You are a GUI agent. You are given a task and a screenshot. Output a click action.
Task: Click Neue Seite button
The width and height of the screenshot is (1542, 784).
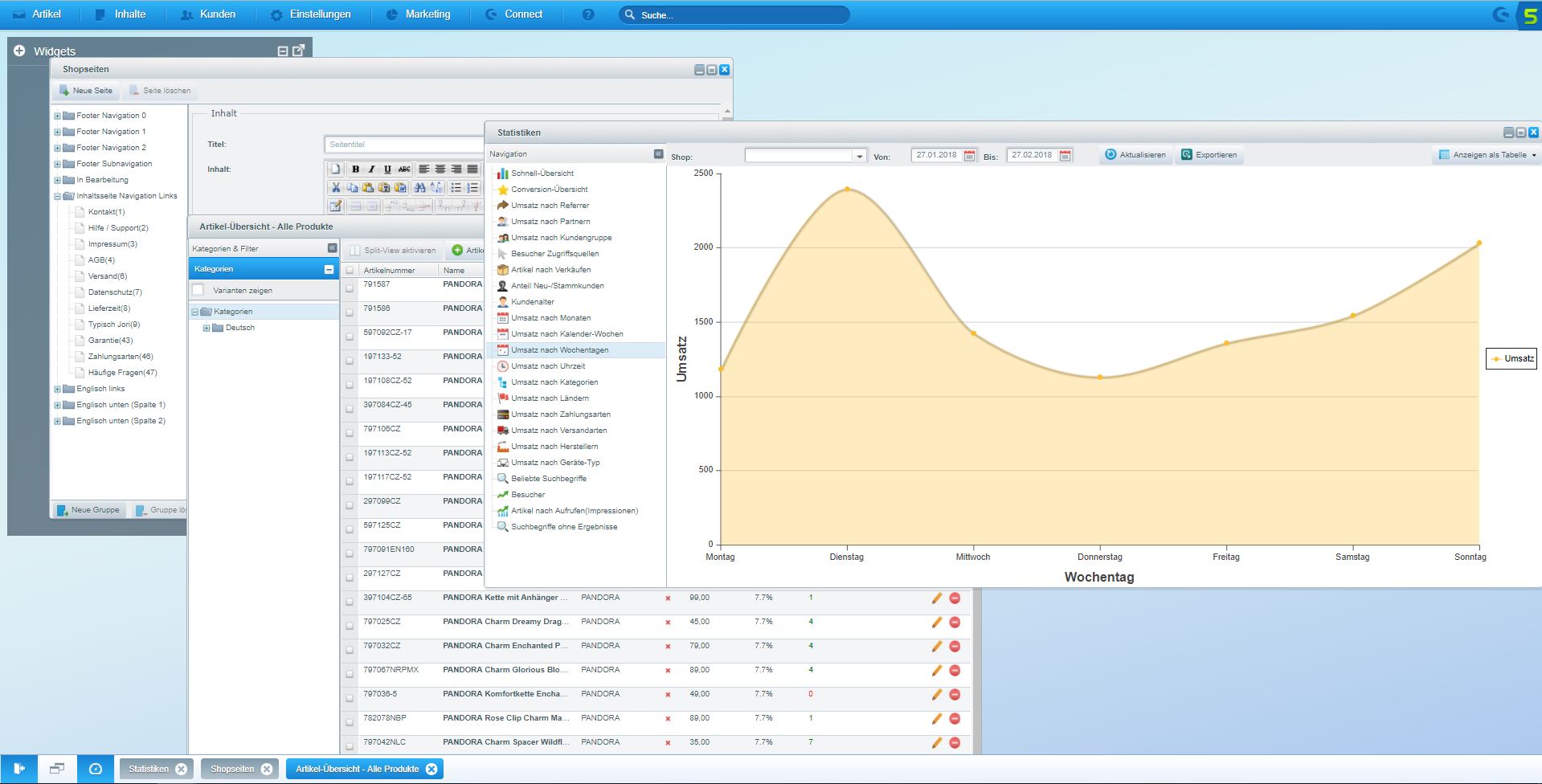(x=86, y=91)
